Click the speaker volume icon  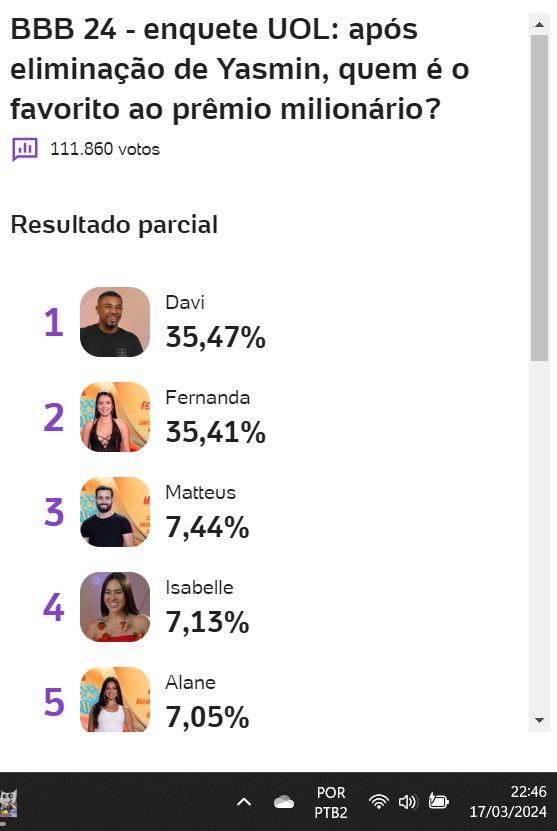(408, 802)
